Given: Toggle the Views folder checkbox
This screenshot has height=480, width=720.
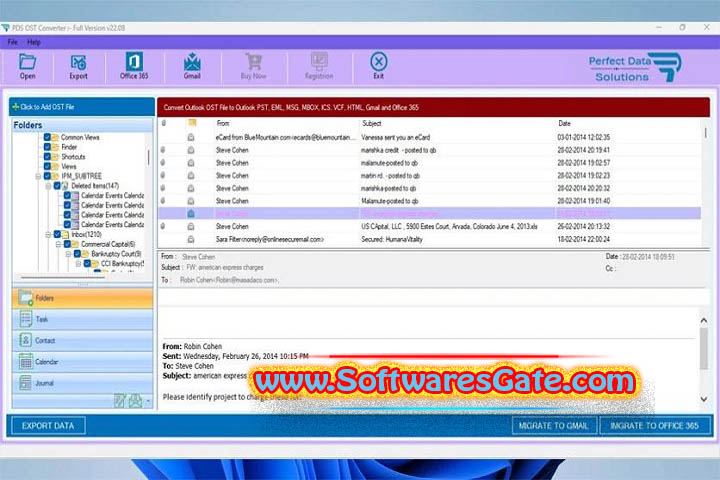Looking at the screenshot, I should 47,166.
